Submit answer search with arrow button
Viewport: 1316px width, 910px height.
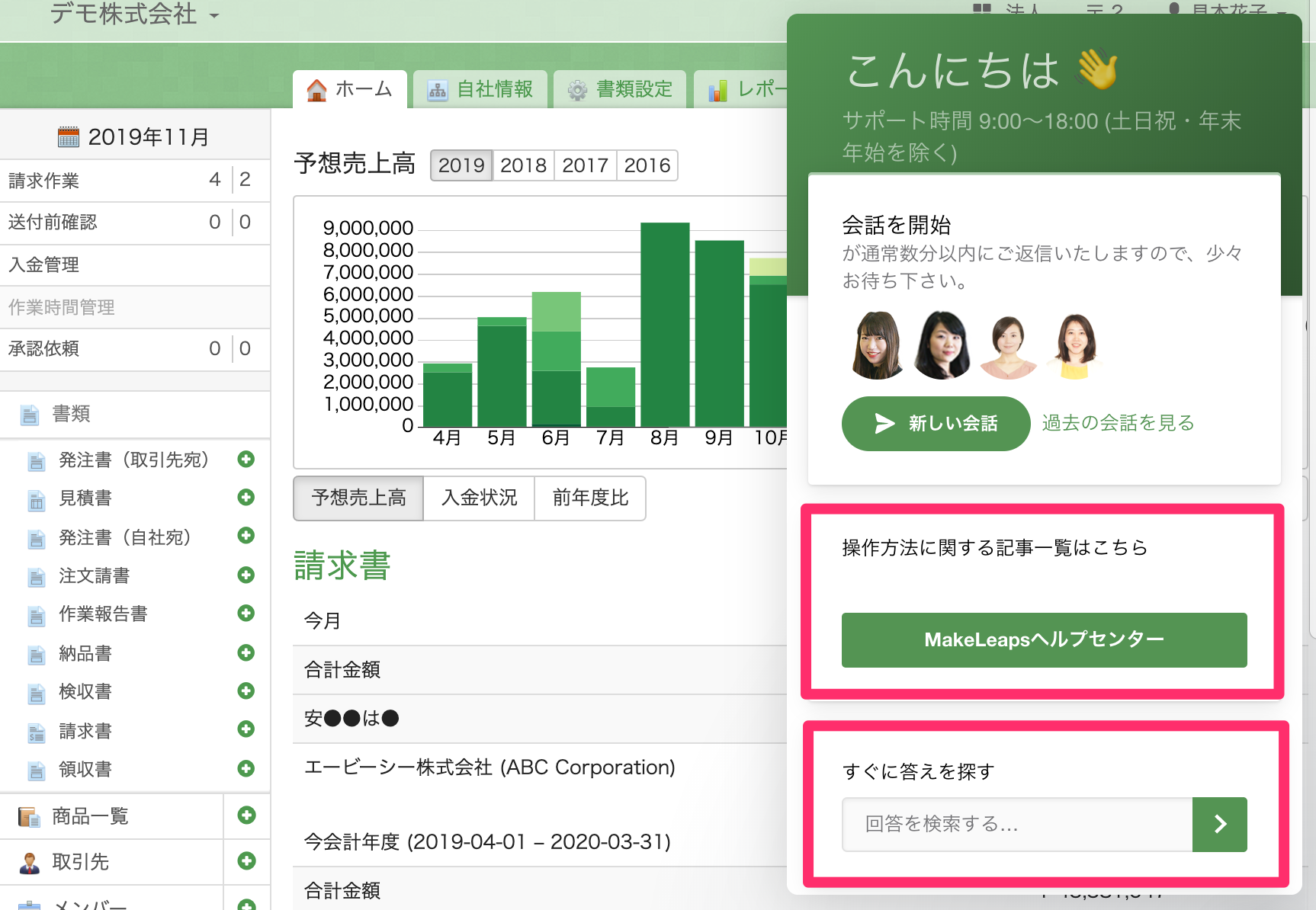tap(1219, 824)
